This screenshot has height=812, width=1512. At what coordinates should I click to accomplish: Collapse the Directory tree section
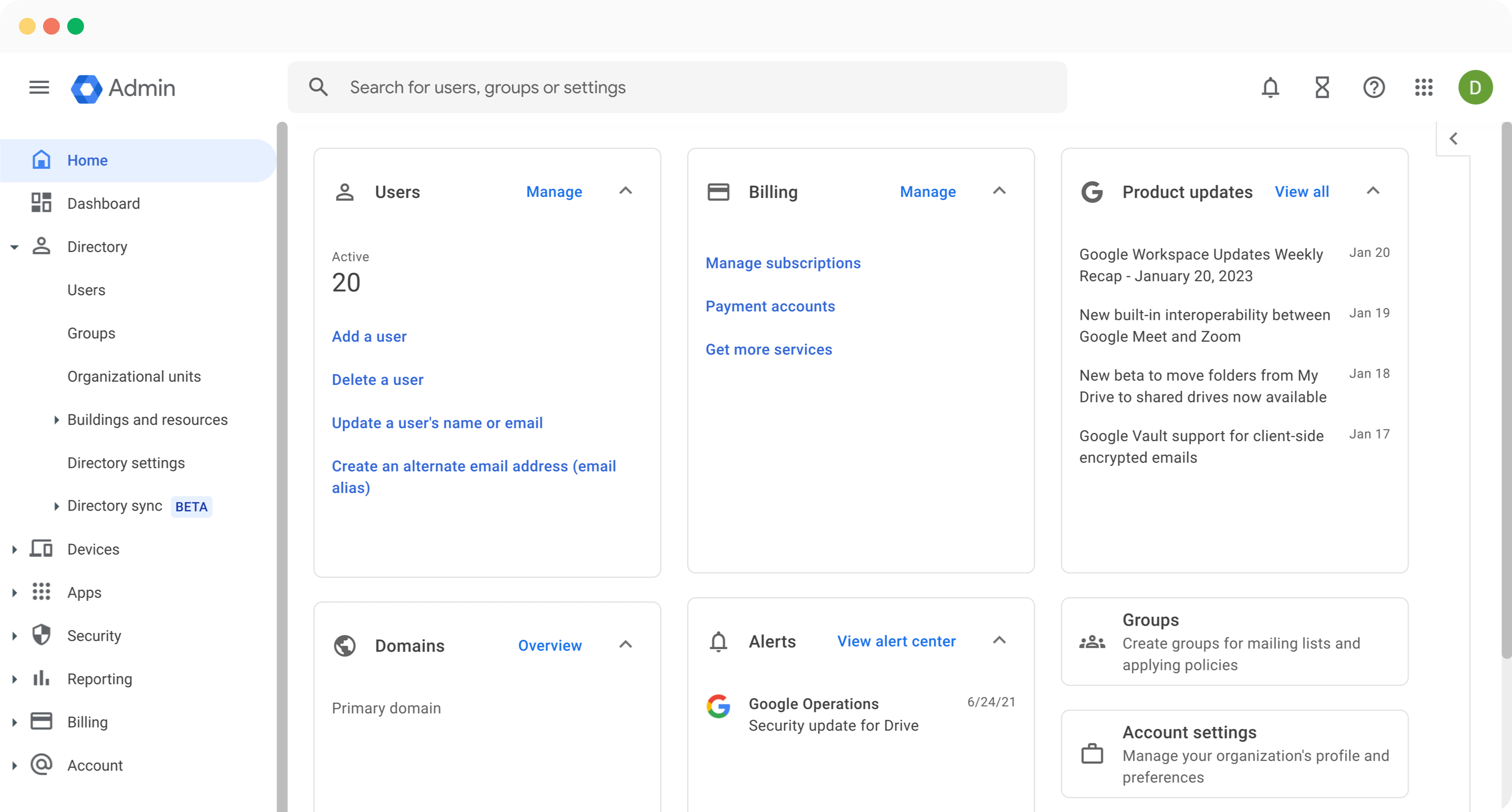pyautogui.click(x=15, y=247)
